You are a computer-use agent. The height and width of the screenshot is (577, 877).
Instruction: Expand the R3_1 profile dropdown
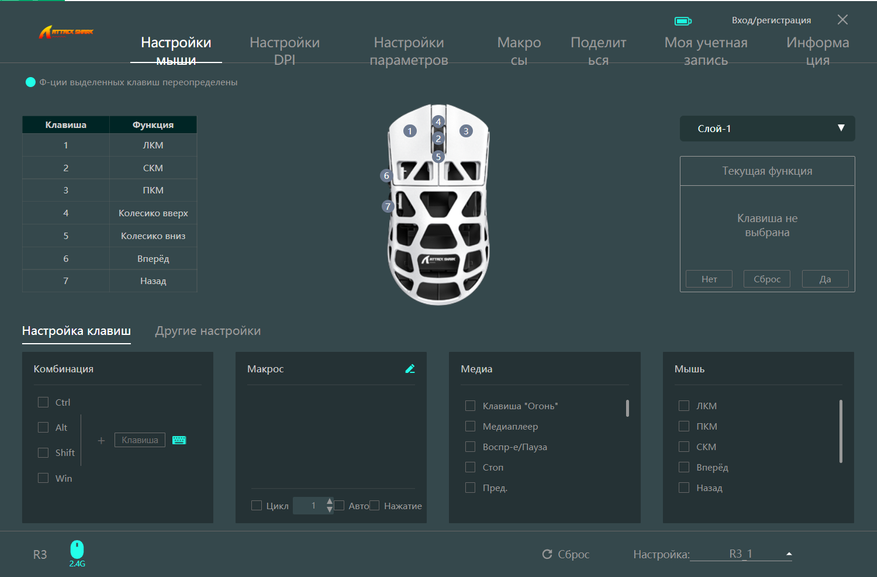[789, 554]
